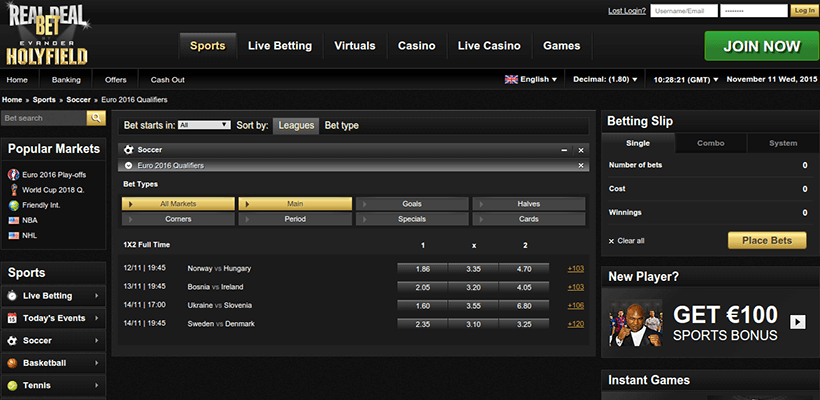820x400 pixels.
Task: Open the Live Betting main tab
Action: pyautogui.click(x=280, y=46)
